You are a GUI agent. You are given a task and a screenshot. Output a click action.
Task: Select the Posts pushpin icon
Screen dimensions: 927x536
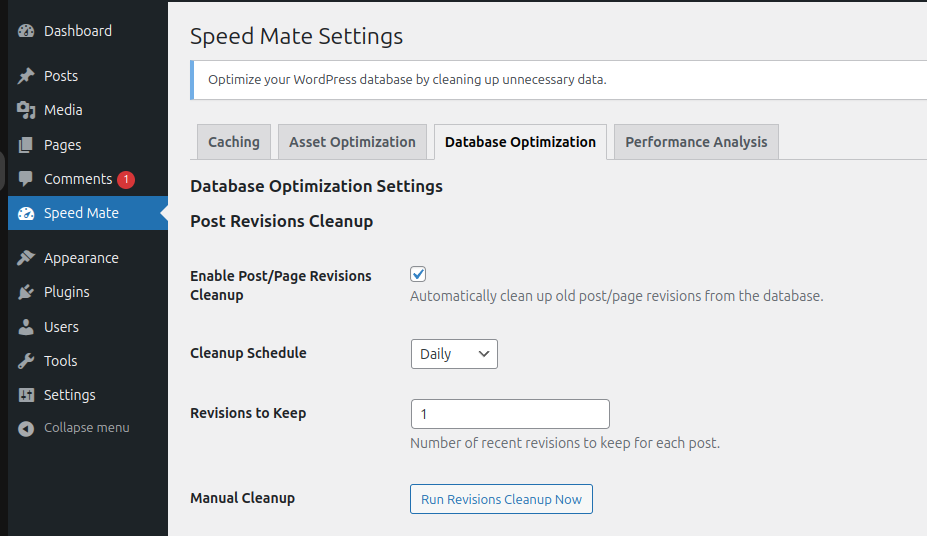26,76
